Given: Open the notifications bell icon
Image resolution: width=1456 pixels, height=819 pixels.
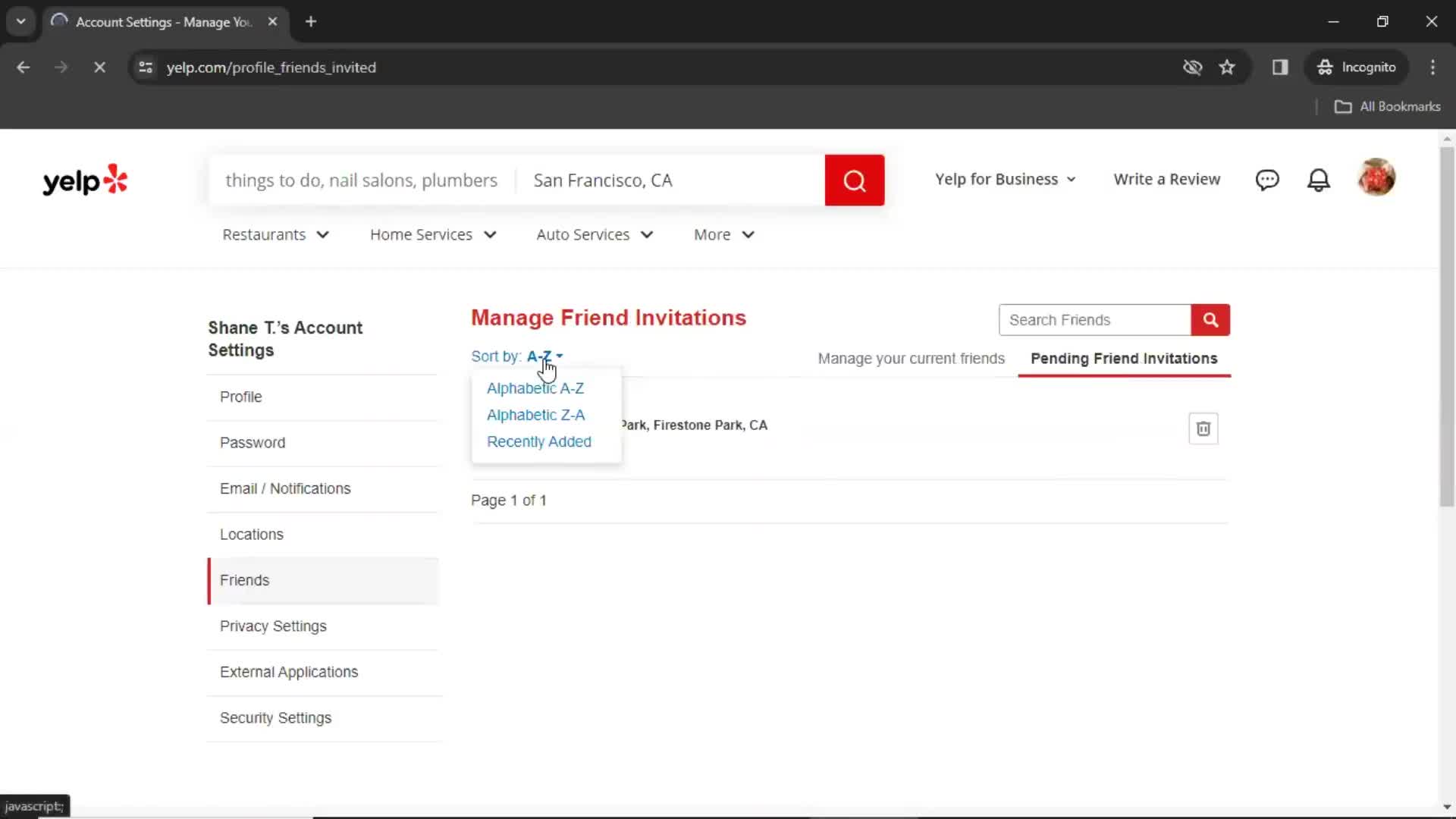Looking at the screenshot, I should click(1319, 180).
